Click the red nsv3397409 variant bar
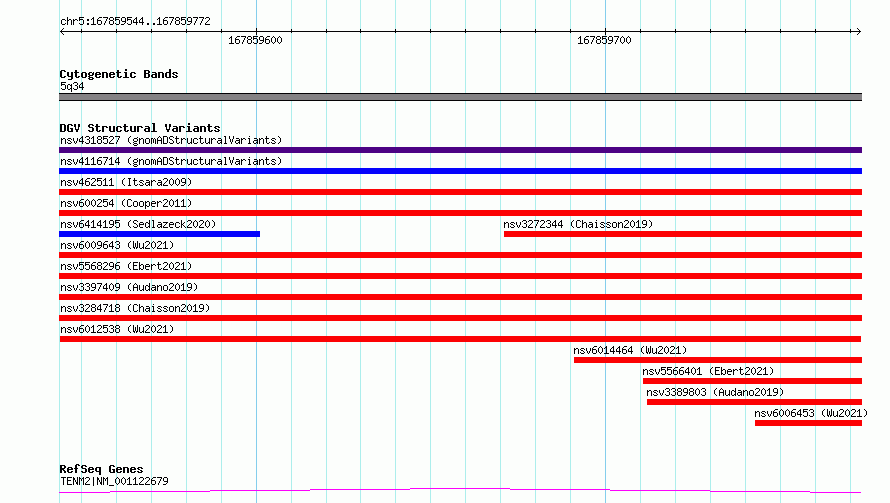 click(x=460, y=297)
